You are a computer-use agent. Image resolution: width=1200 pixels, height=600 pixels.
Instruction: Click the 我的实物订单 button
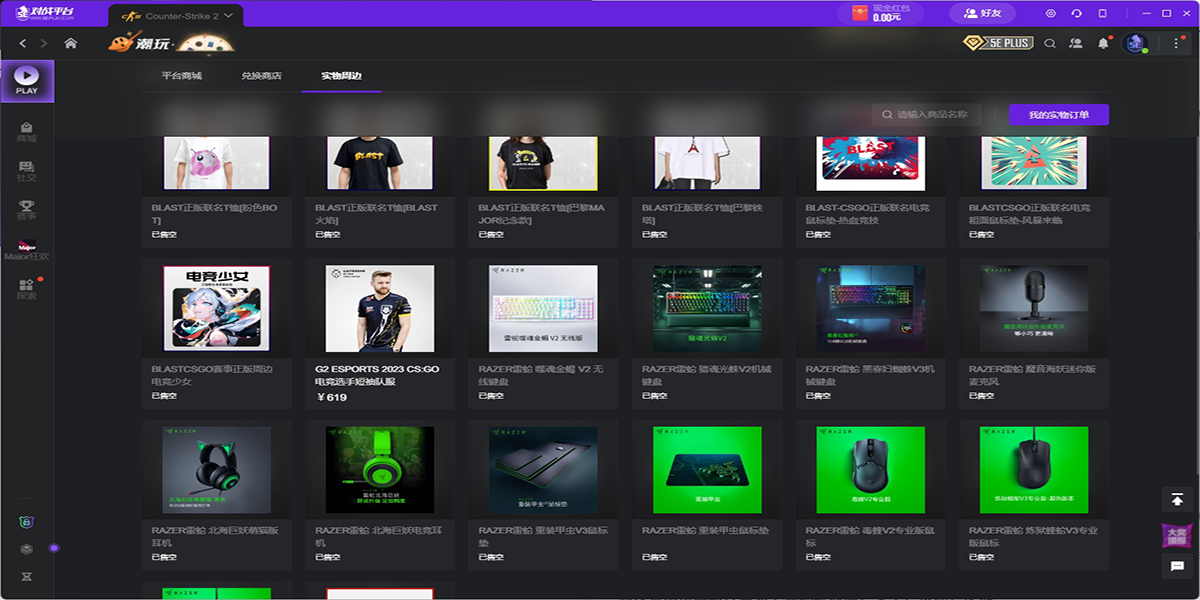[1058, 115]
